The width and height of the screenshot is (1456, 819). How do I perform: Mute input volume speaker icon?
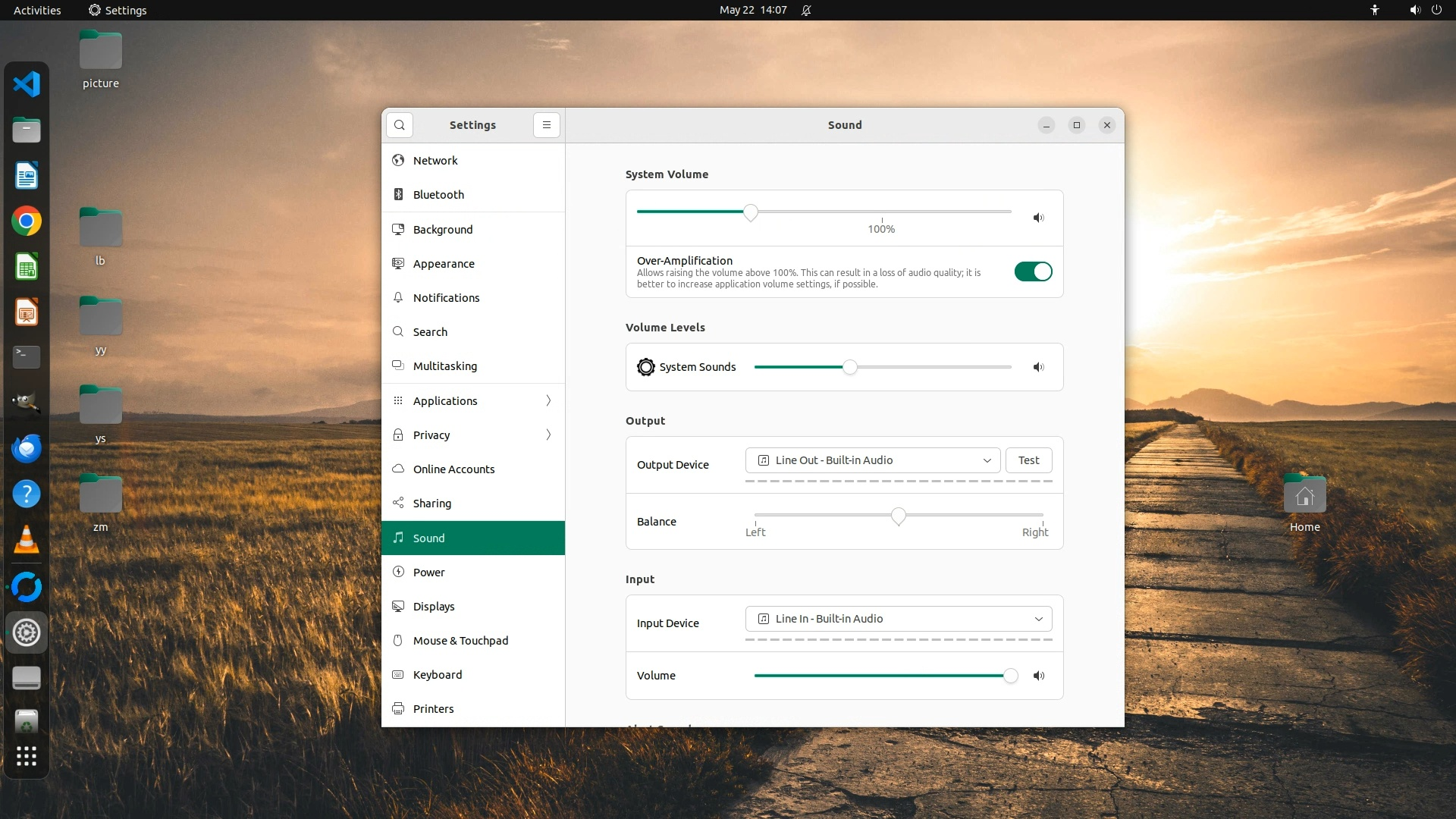pyautogui.click(x=1038, y=676)
